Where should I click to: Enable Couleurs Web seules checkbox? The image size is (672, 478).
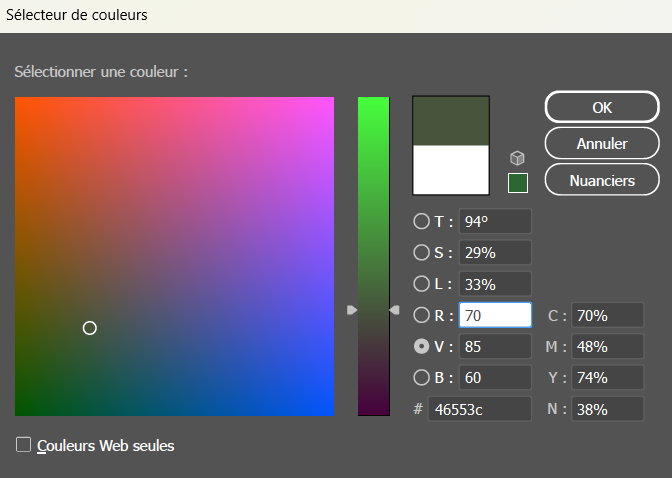[24, 445]
